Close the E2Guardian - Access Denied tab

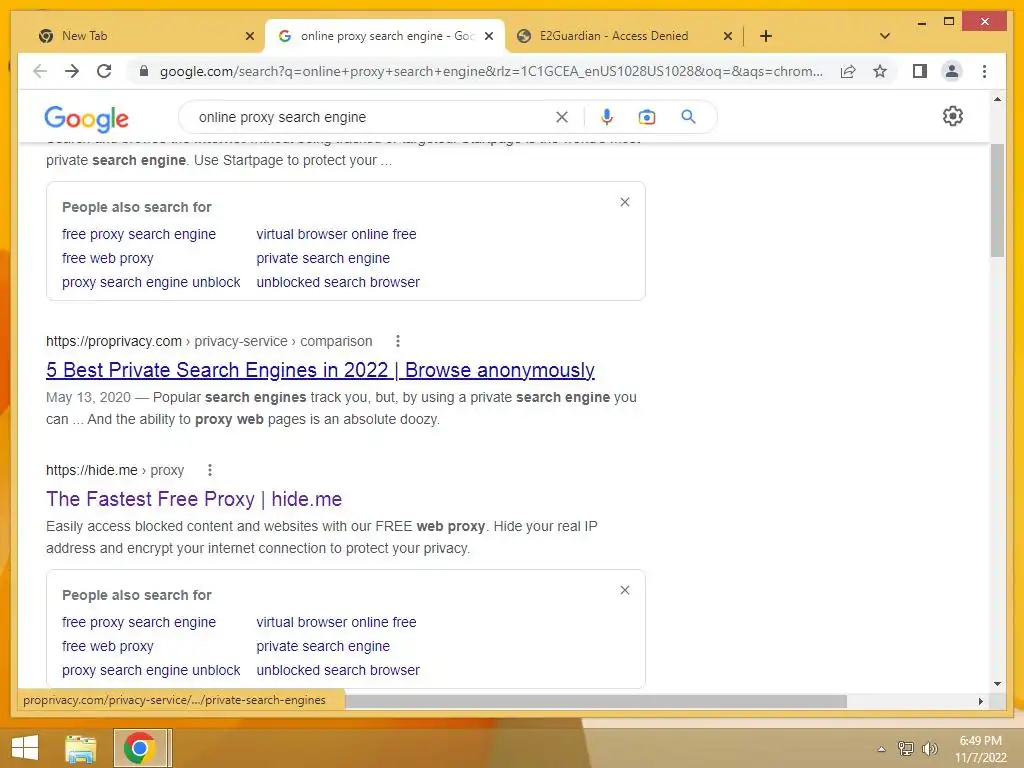point(728,36)
